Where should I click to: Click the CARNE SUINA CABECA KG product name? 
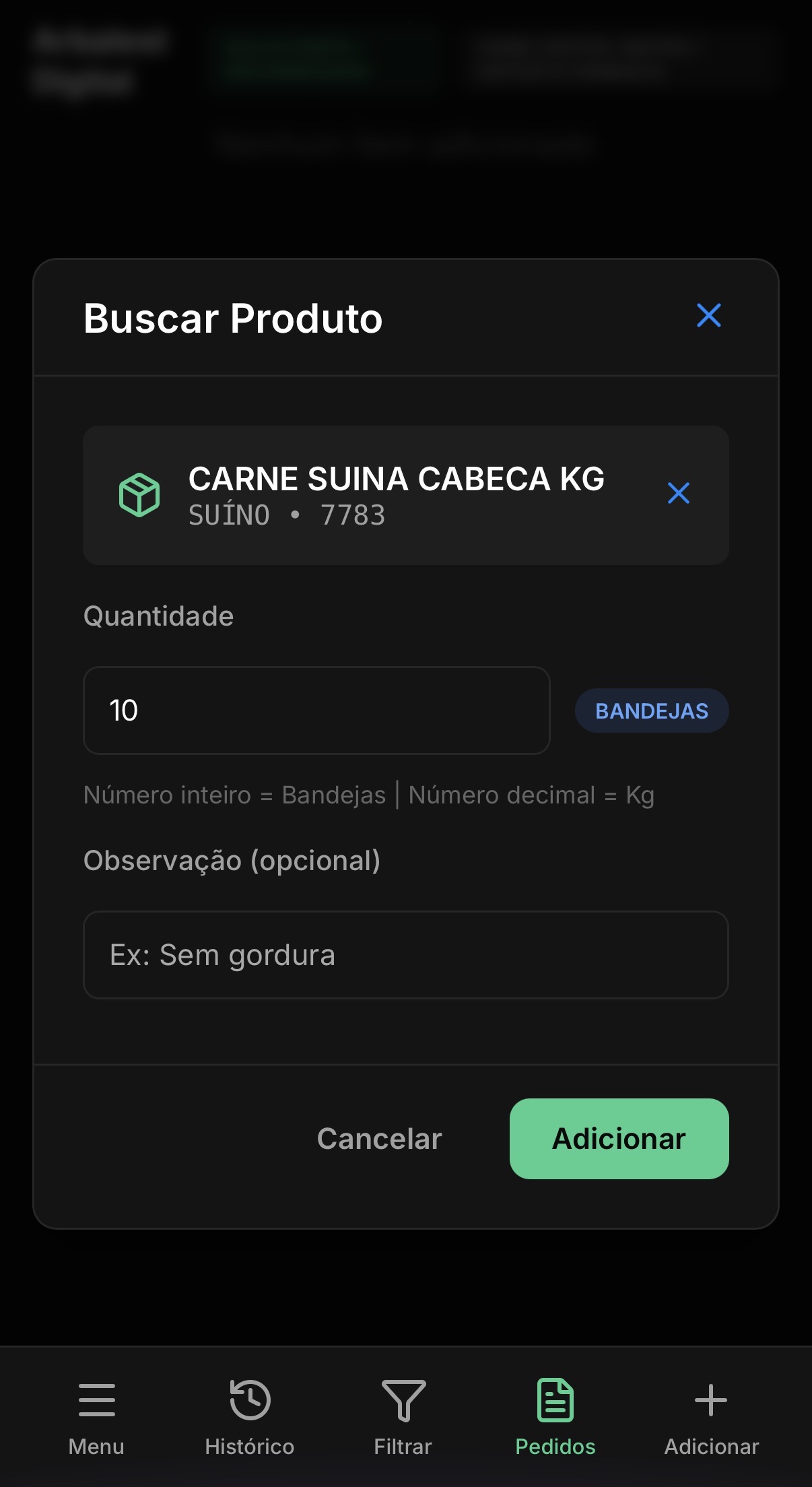point(396,479)
